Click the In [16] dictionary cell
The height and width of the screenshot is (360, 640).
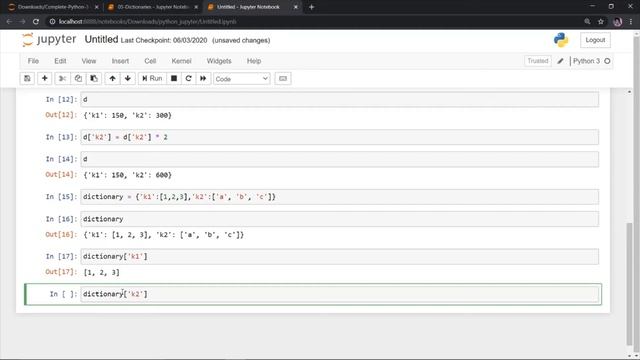340,219
